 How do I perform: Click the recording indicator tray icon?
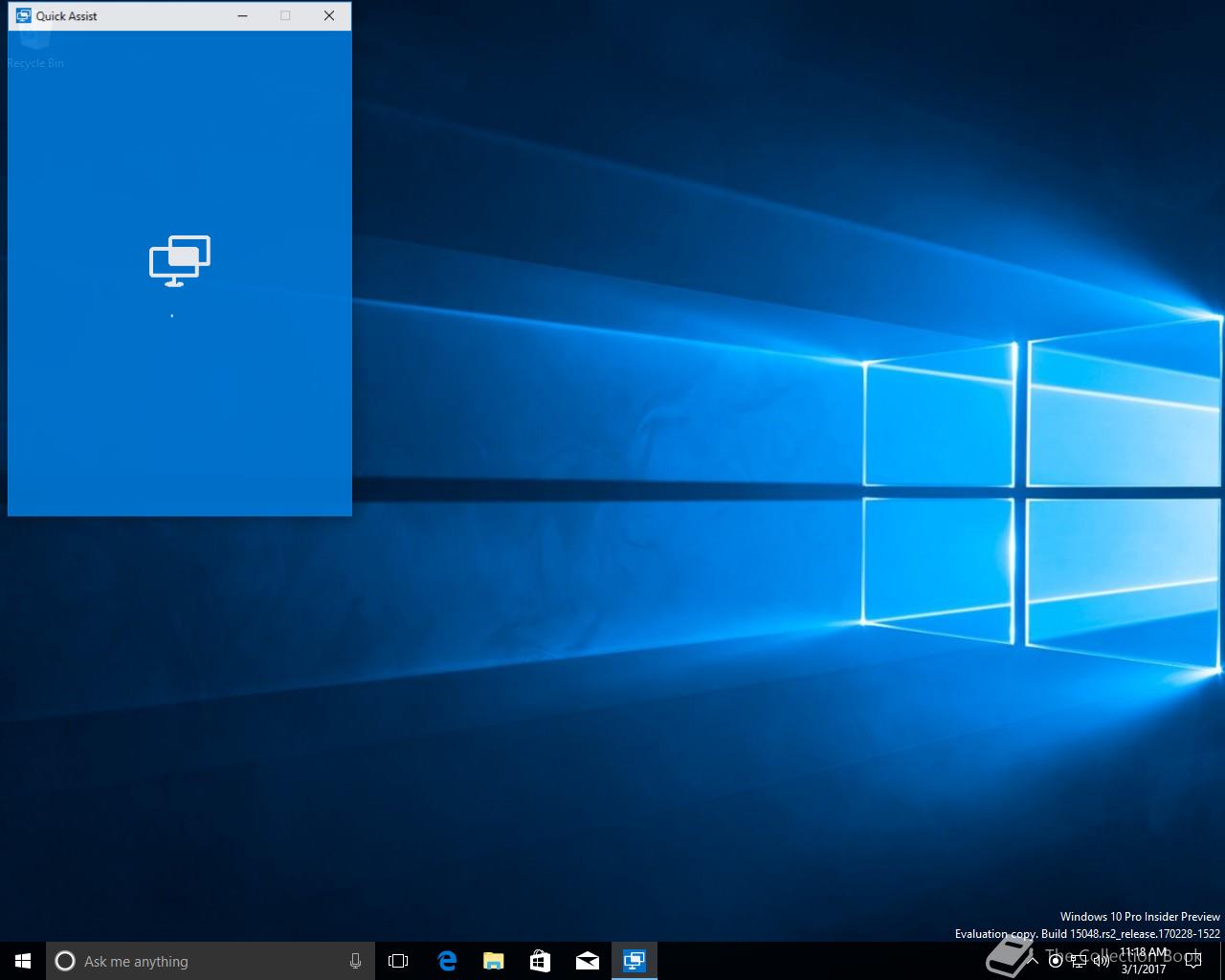click(x=1056, y=961)
